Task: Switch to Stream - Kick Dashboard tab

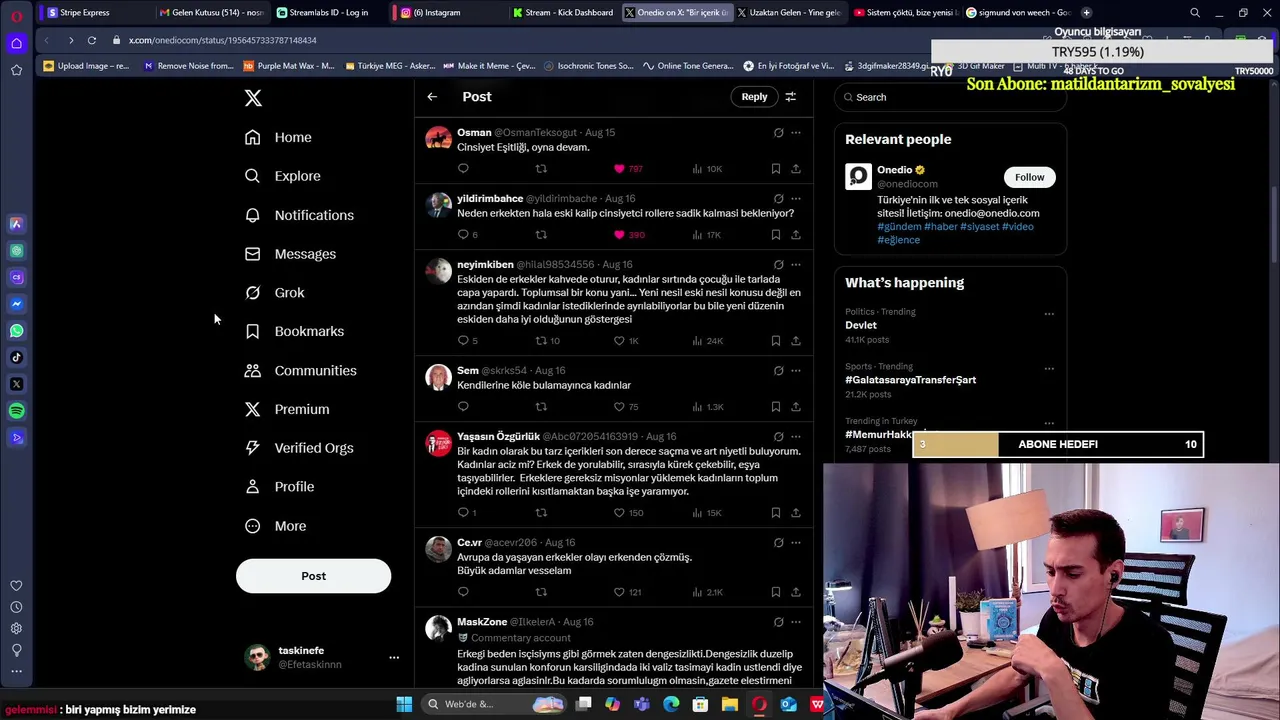Action: pos(563,12)
